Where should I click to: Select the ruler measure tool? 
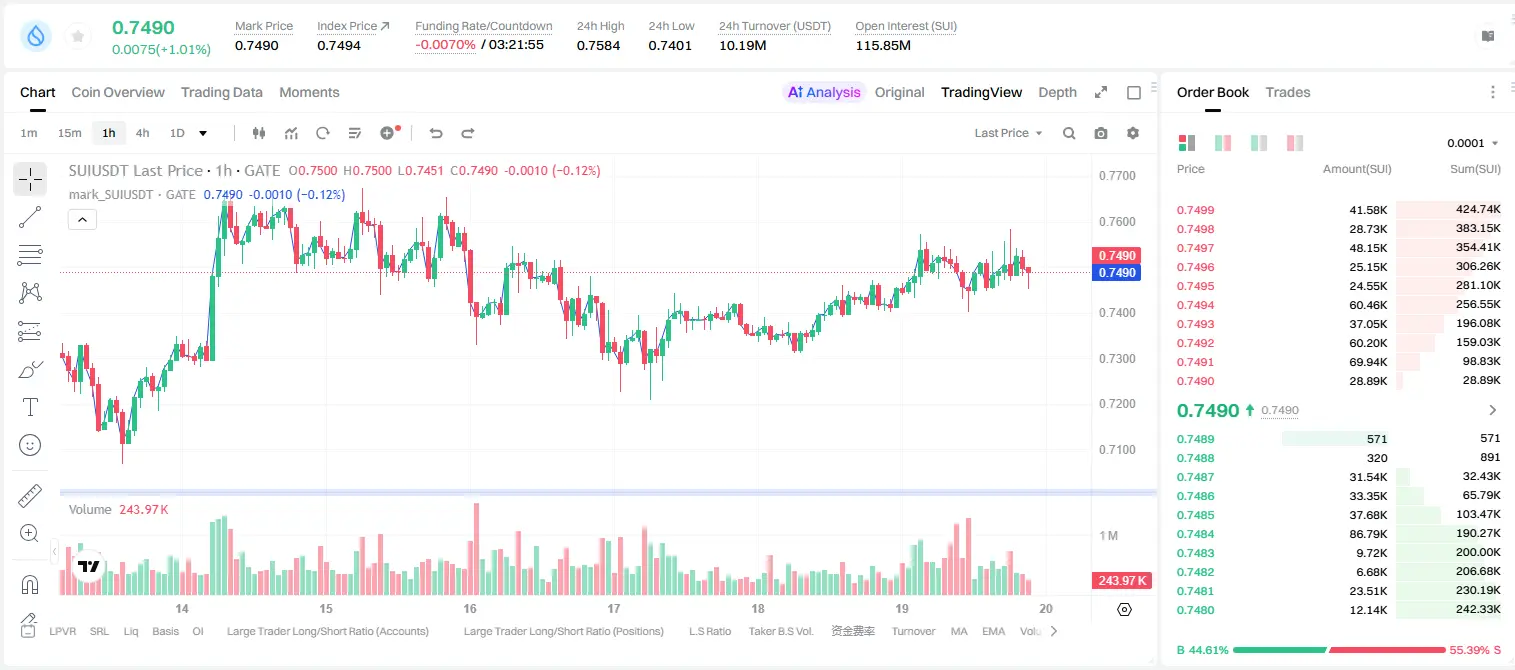coord(30,496)
